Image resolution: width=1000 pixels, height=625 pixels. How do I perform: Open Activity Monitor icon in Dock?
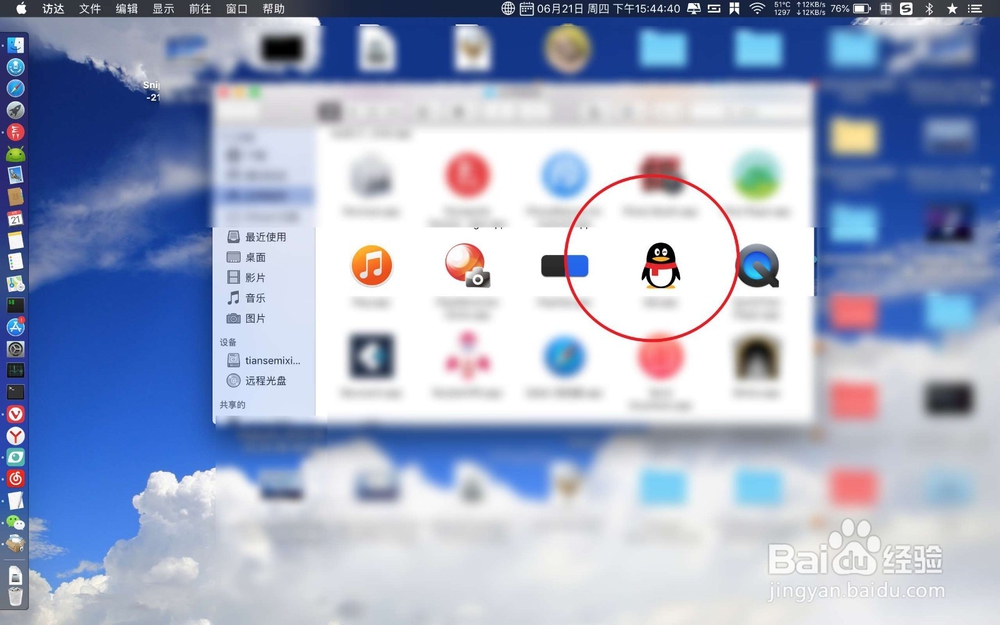(15, 371)
